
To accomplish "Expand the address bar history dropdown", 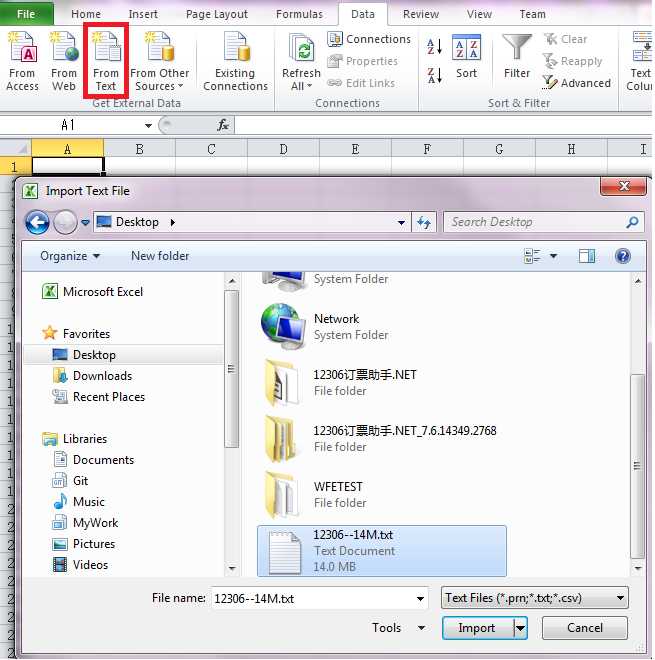I will pyautogui.click(x=401, y=222).
